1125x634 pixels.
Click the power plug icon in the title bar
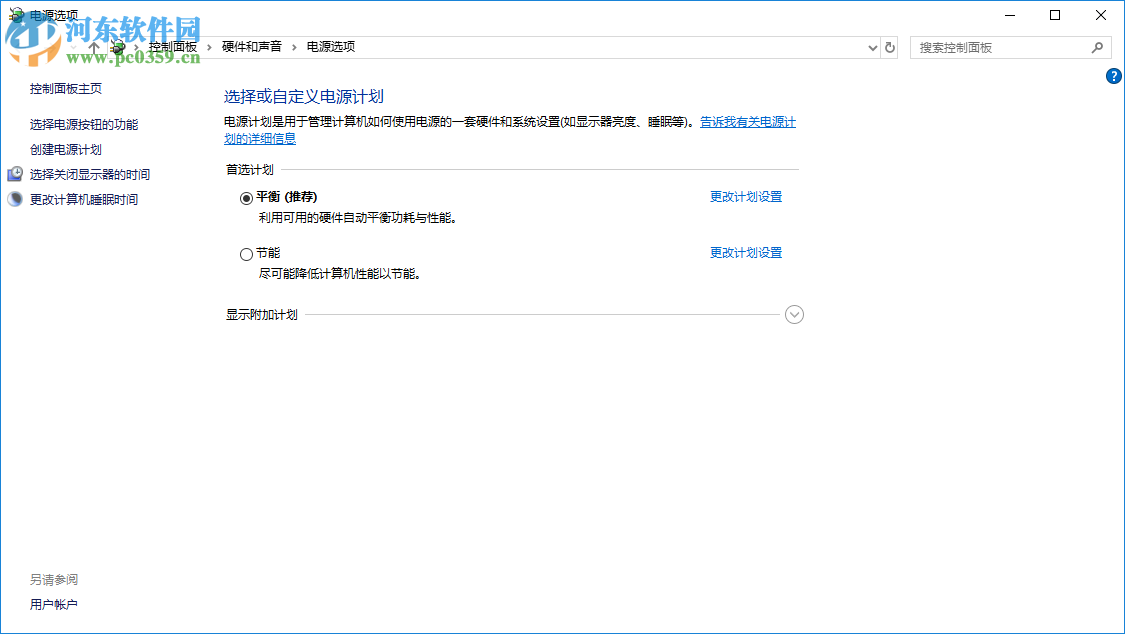[x=14, y=14]
